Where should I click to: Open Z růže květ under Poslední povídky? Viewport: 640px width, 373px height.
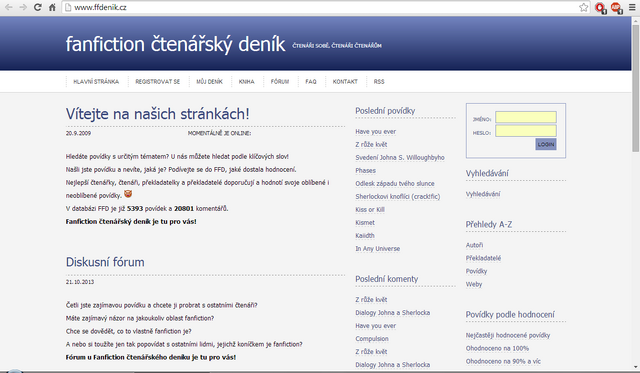click(371, 144)
